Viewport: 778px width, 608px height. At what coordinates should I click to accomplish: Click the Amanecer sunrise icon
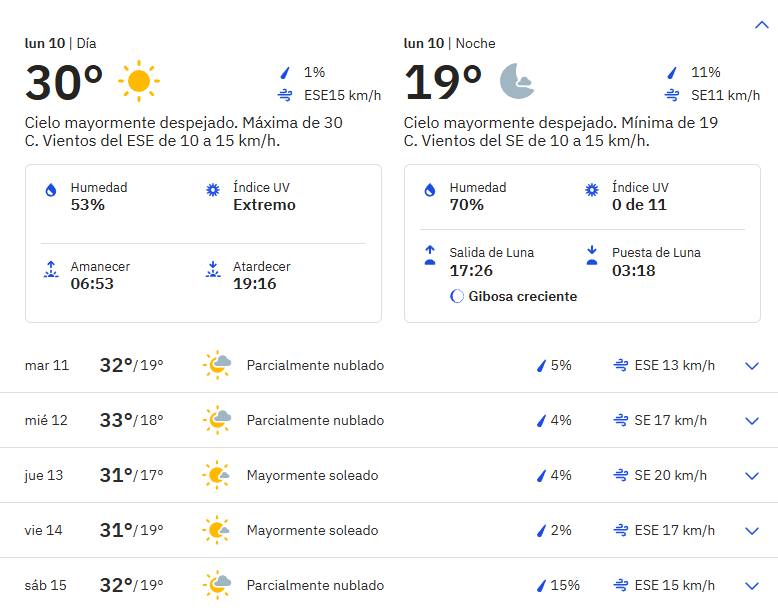click(51, 269)
